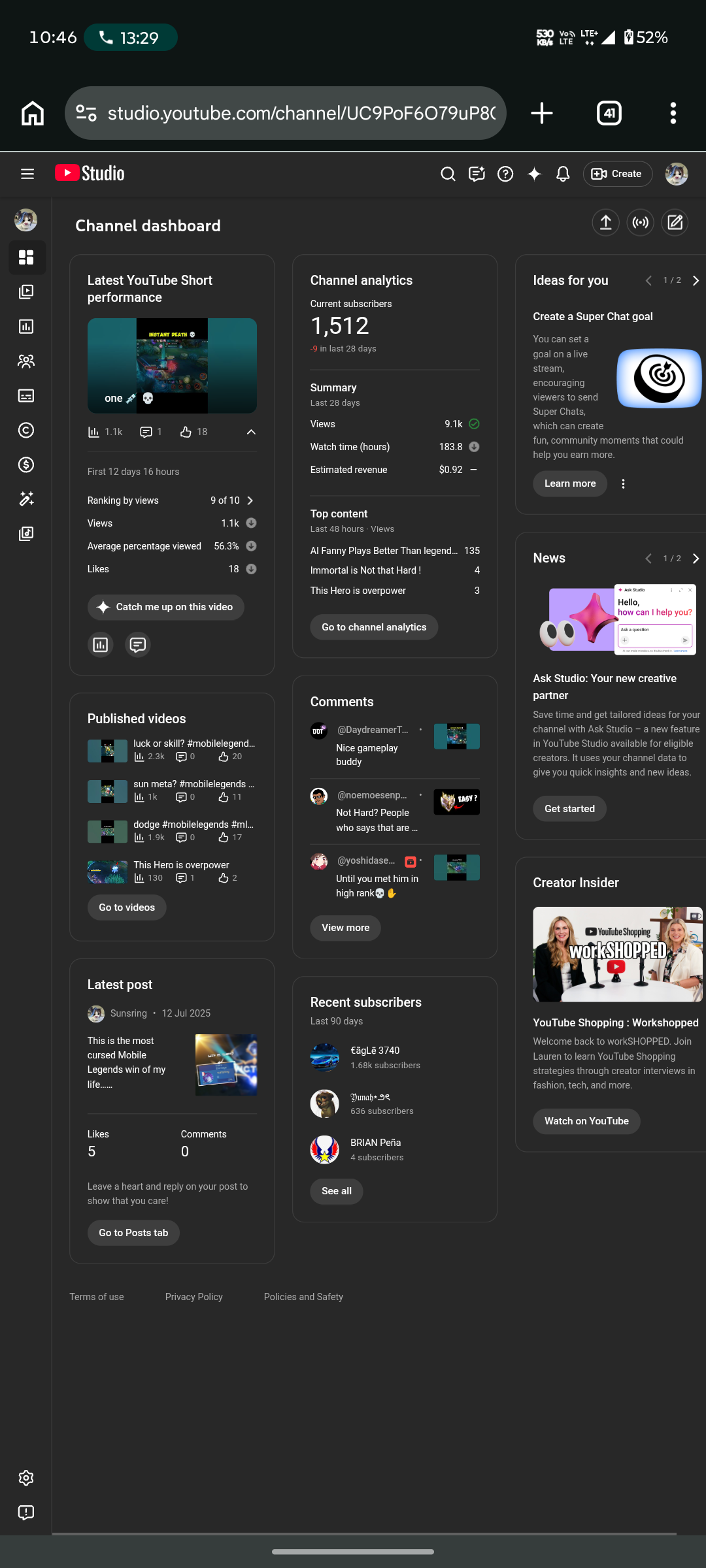Collapse the latest Short performance details
Image resolution: width=706 pixels, height=1568 pixels.
[x=251, y=432]
